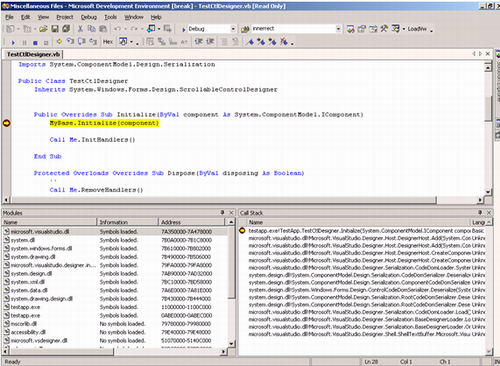Click the Toggle Bookmark flag icon
Viewport: 500px width, 366px height.
(250, 42)
